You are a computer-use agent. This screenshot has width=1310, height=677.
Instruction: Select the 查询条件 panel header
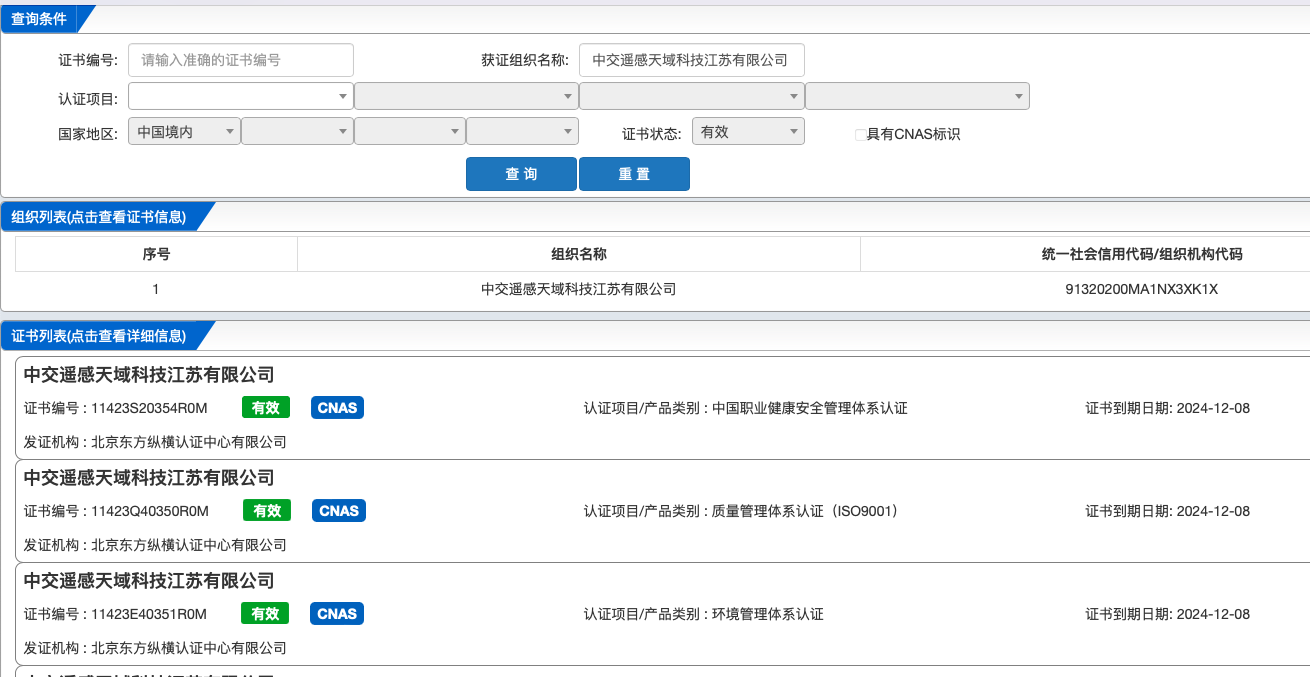click(40, 19)
